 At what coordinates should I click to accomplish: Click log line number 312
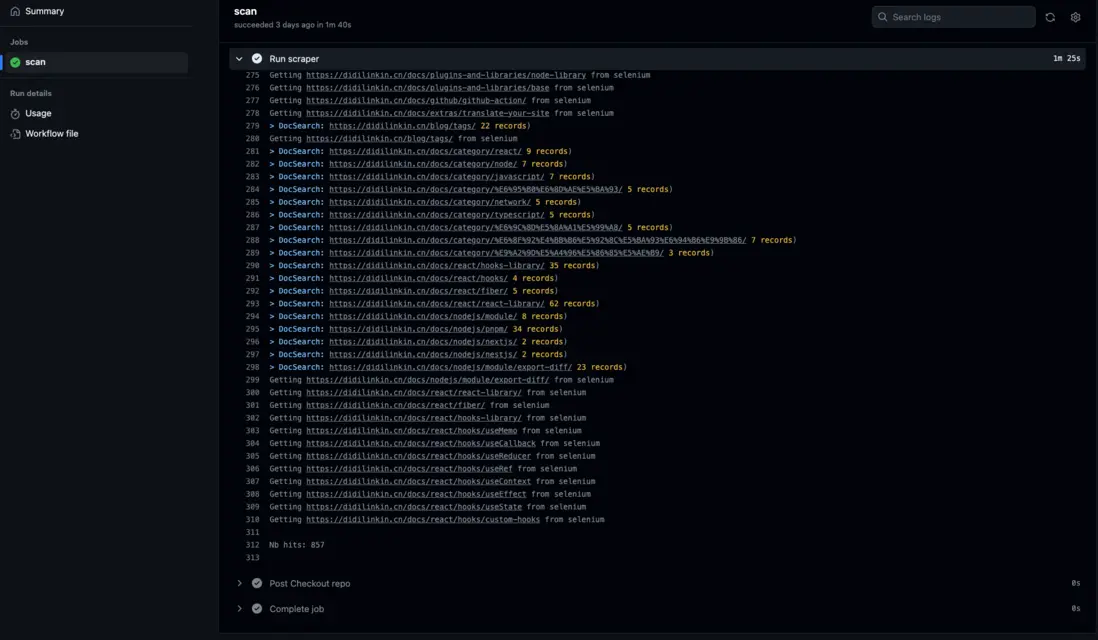click(252, 545)
